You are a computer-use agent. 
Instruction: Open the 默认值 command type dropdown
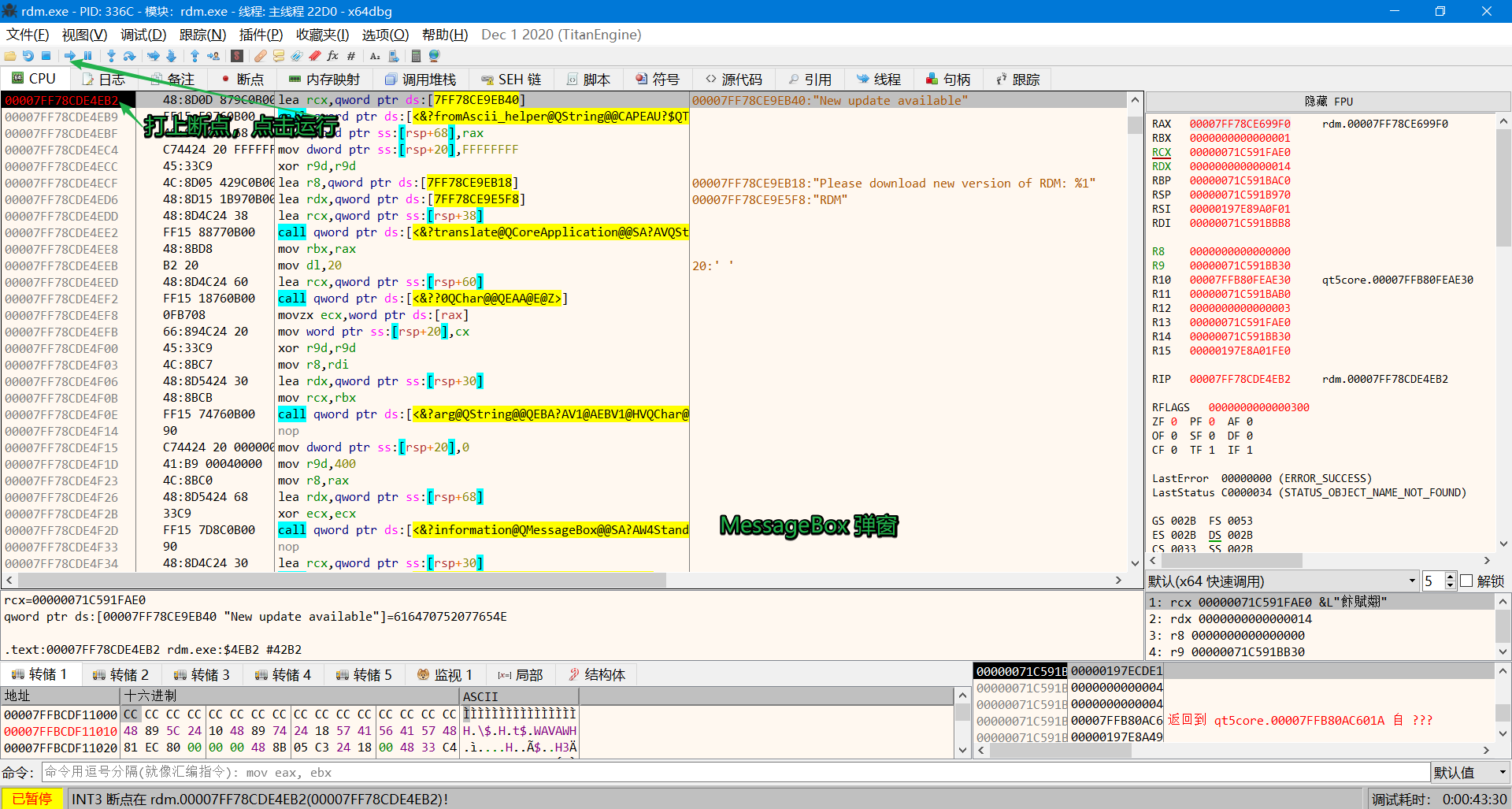(x=1469, y=773)
